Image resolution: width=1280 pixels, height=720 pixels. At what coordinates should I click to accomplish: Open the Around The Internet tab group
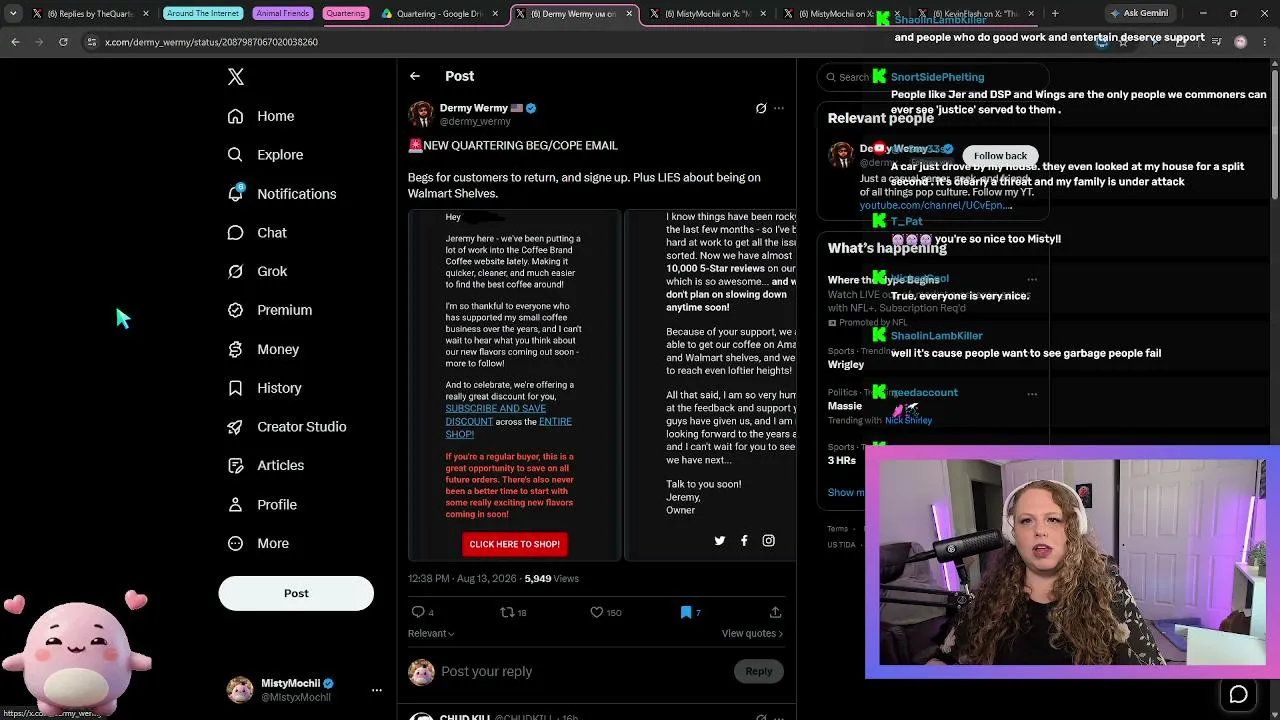pos(203,14)
